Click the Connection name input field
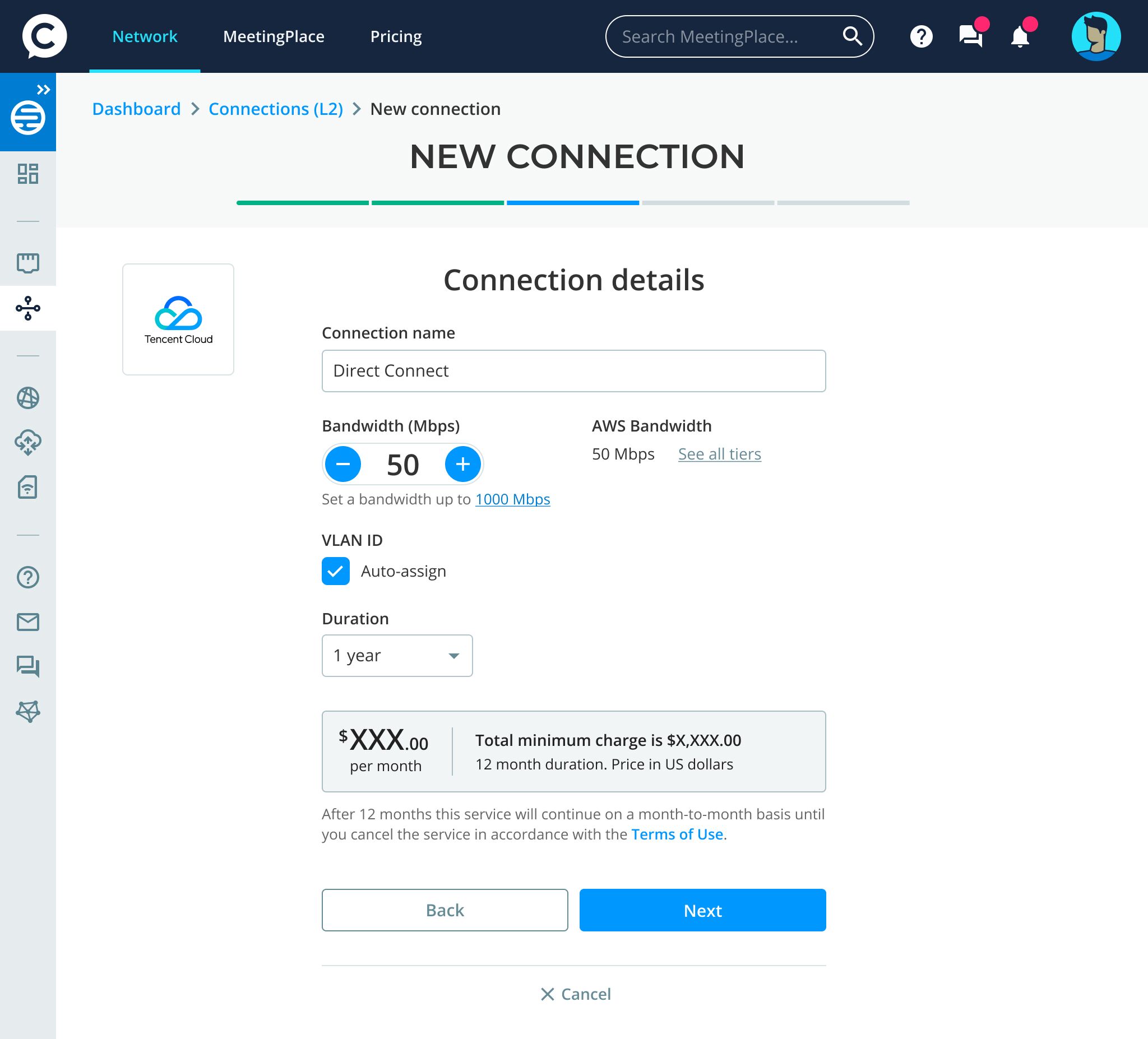The width and height of the screenshot is (1148, 1039). coord(573,370)
